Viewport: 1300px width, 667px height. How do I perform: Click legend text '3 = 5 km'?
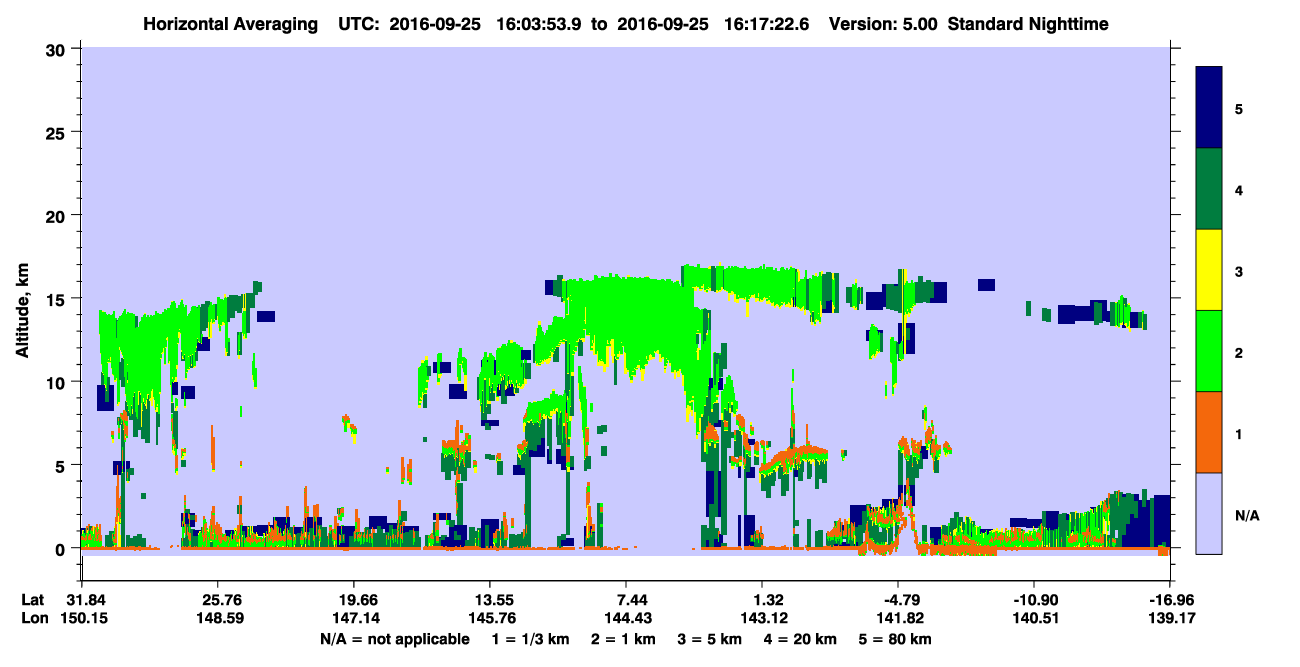pyautogui.click(x=711, y=639)
